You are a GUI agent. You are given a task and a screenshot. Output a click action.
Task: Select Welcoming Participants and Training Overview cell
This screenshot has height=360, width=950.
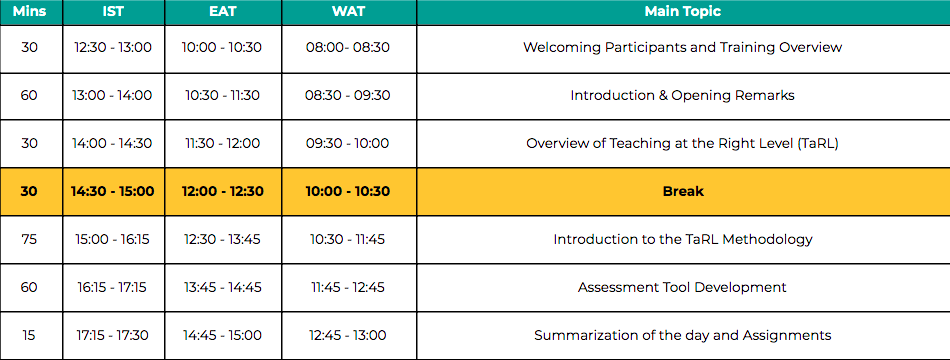pos(683,49)
